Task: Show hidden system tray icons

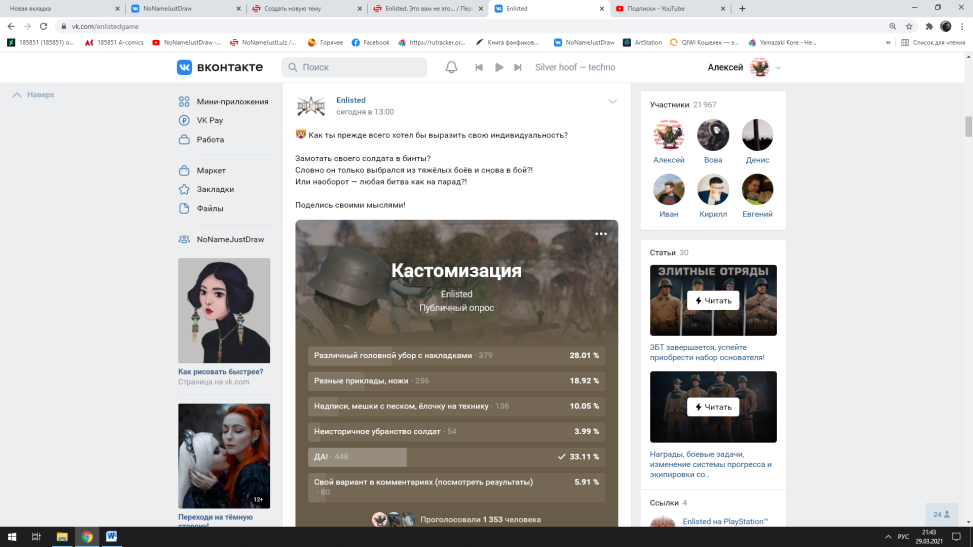Action: pyautogui.click(x=888, y=536)
